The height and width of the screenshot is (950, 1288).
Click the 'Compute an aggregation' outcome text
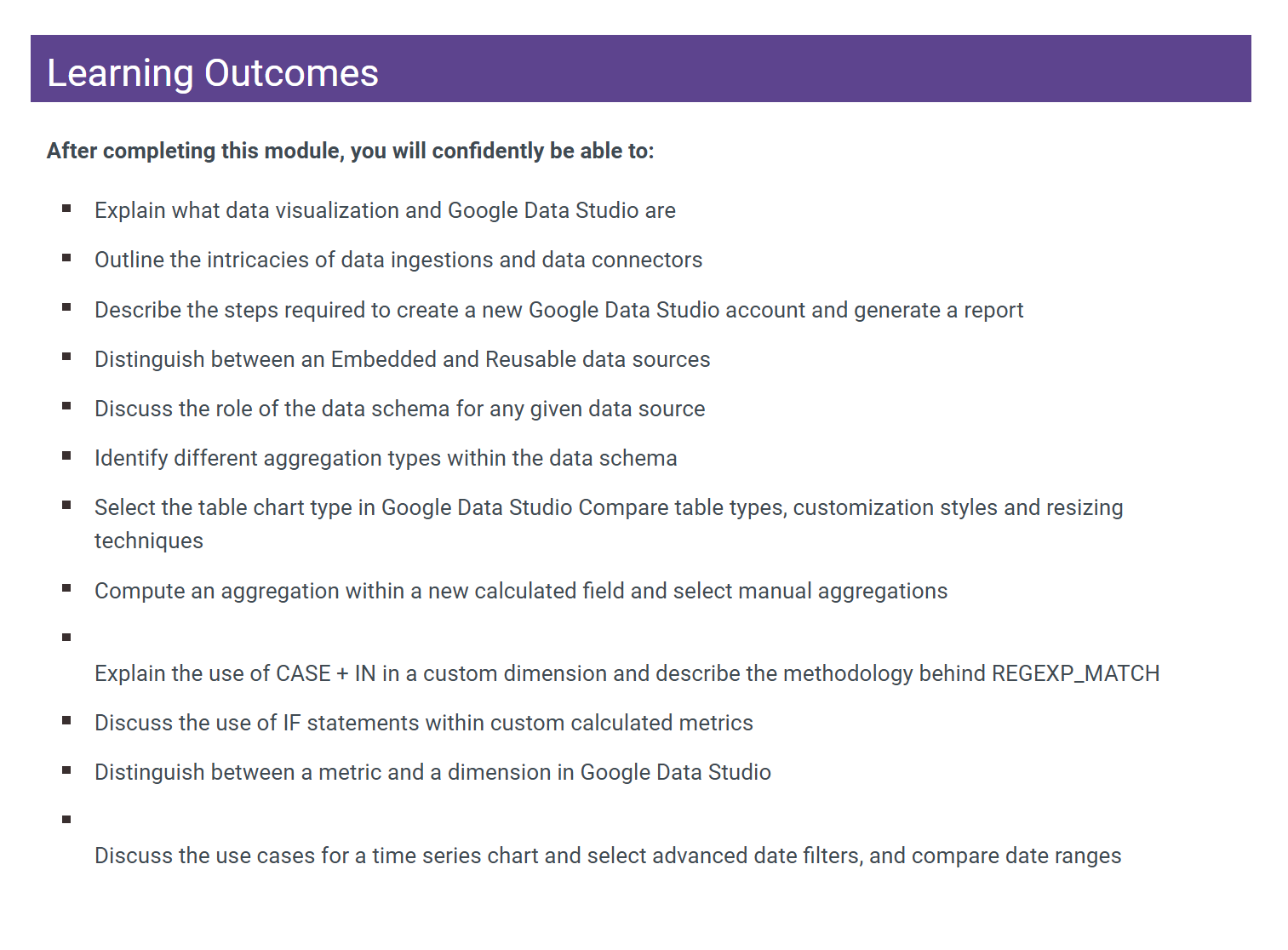click(x=520, y=591)
